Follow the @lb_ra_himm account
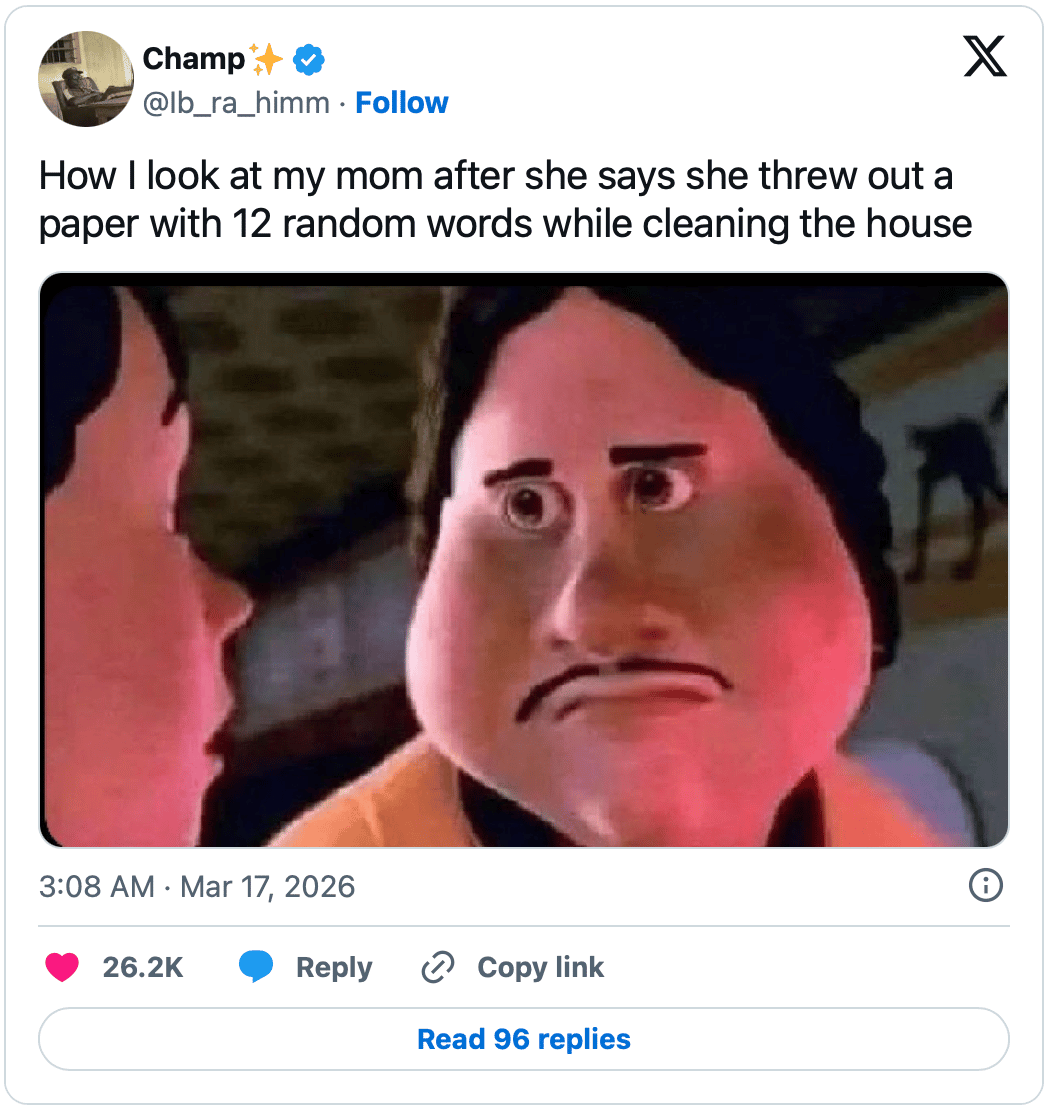This screenshot has width=1050, height=1110. click(x=401, y=103)
